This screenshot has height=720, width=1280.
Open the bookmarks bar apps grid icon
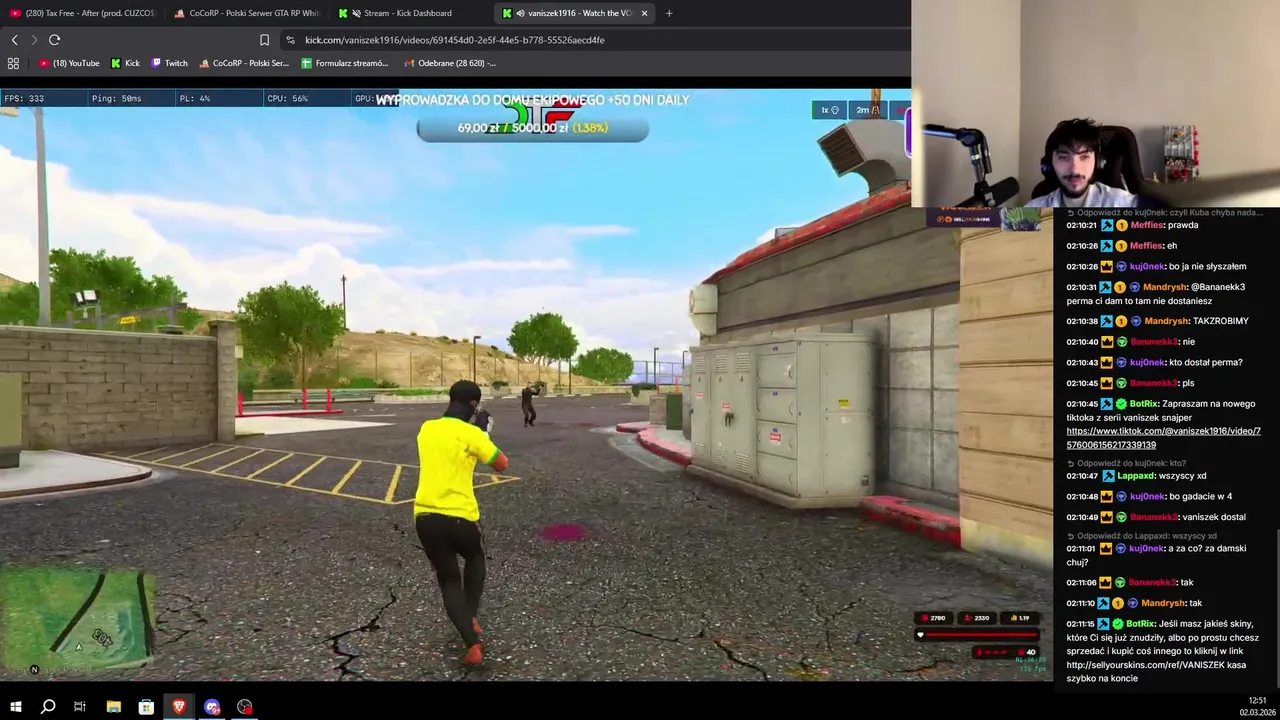tap(13, 63)
